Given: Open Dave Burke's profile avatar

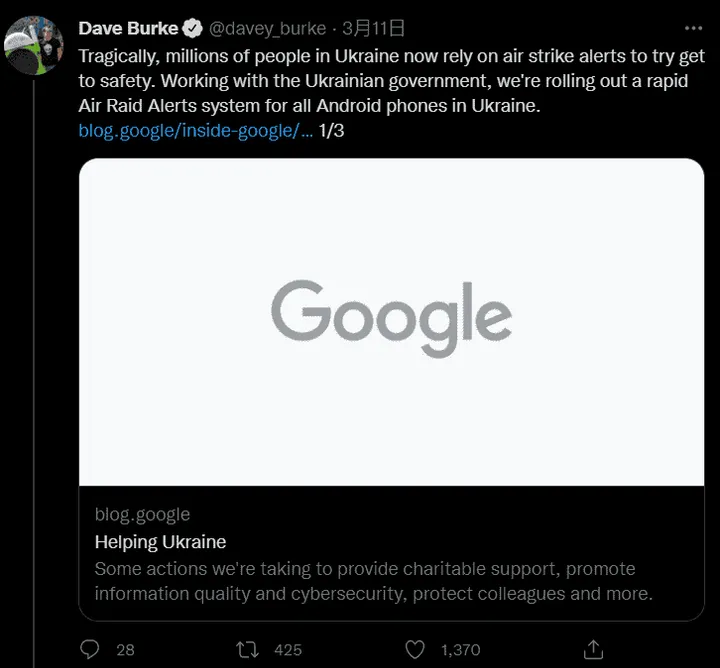Looking at the screenshot, I should click(35, 46).
